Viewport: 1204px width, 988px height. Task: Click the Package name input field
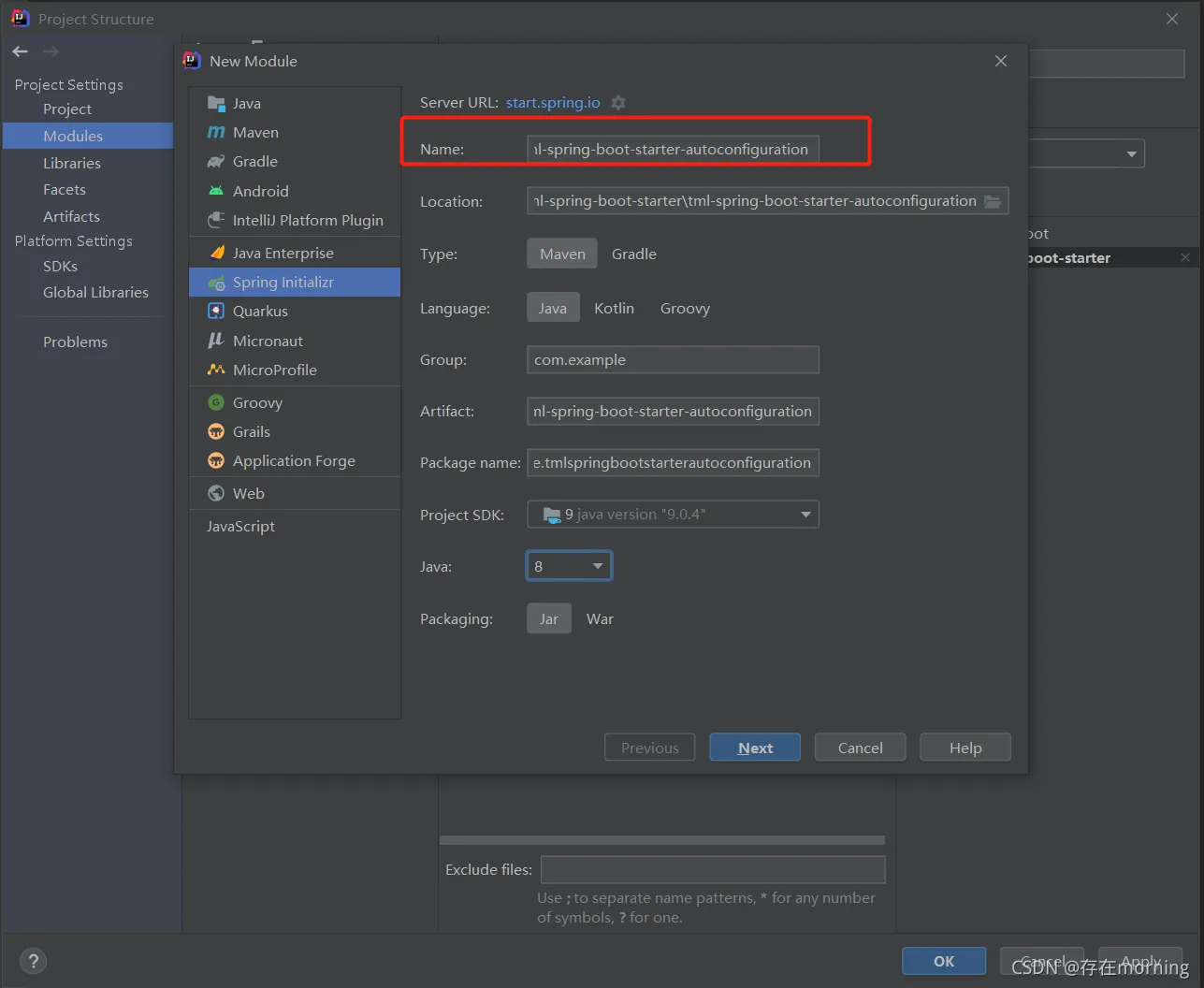[x=673, y=462]
